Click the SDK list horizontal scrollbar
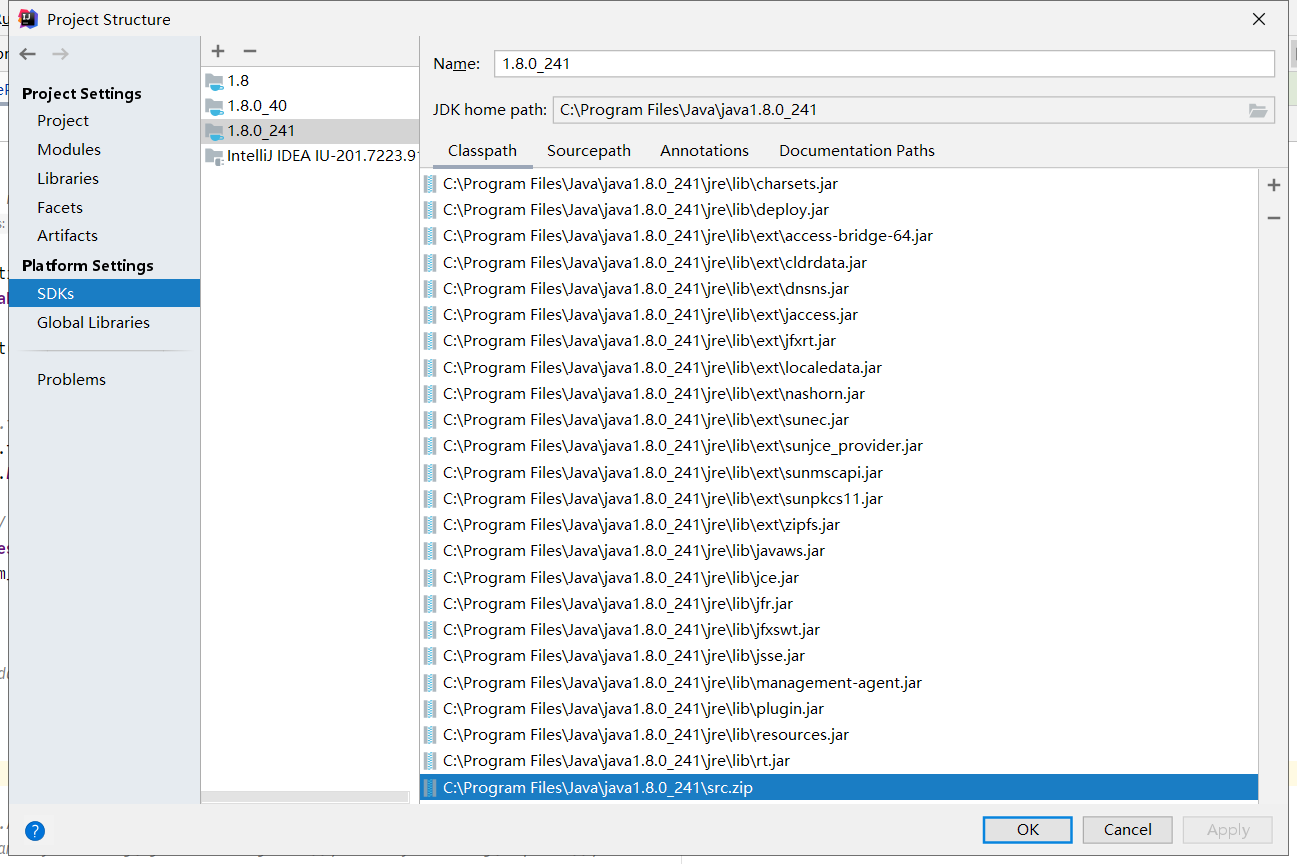This screenshot has width=1297, height=864. 305,797
